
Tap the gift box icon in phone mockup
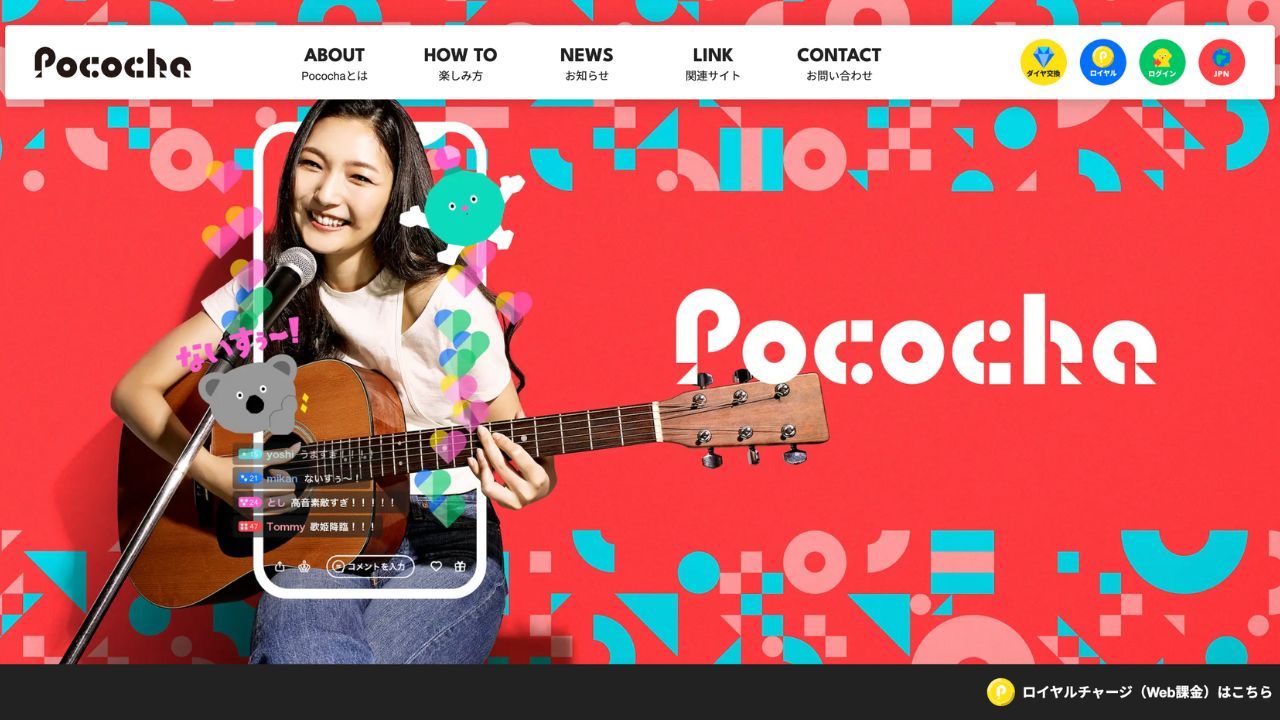[x=460, y=566]
